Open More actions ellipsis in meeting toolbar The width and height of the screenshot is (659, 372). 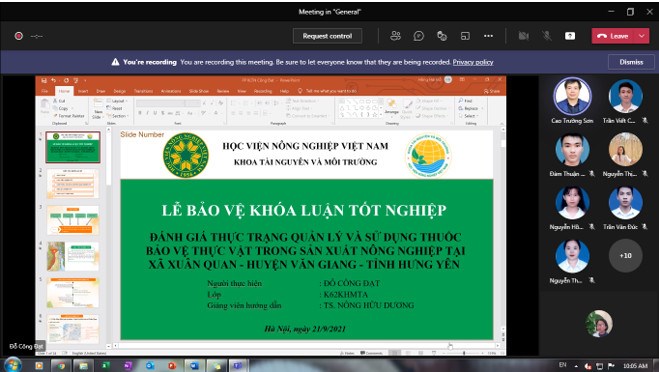click(488, 36)
